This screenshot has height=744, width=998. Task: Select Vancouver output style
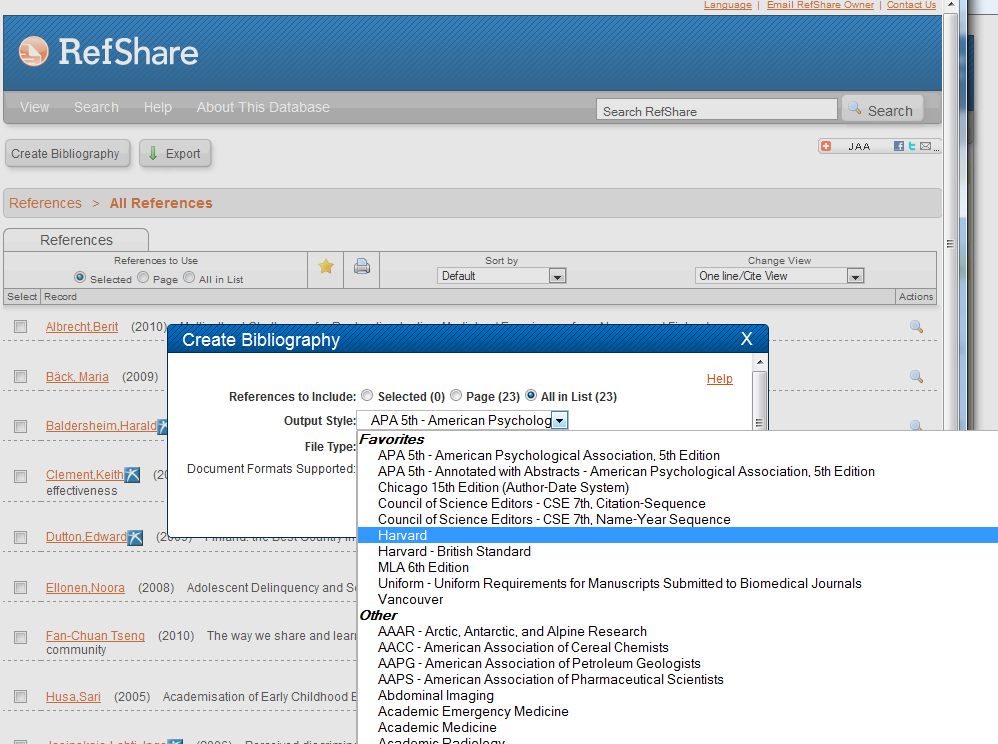point(411,600)
